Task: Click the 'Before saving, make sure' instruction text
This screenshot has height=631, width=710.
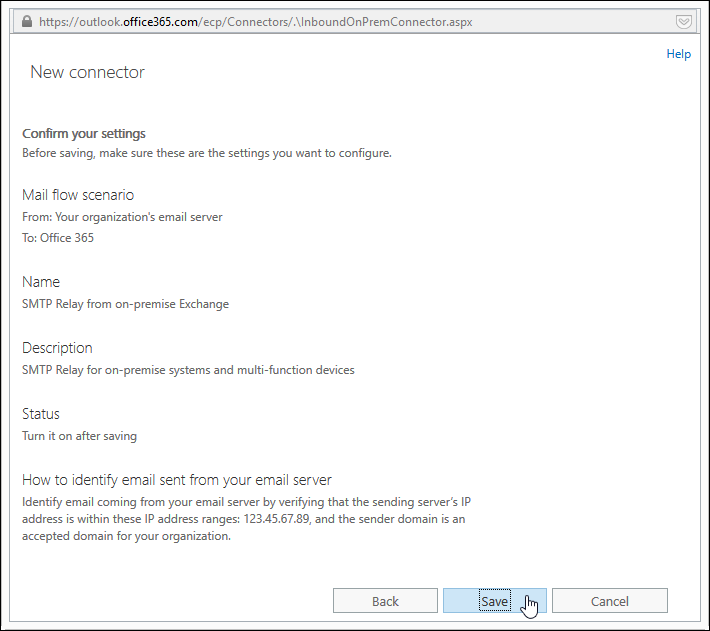Action: tap(207, 153)
